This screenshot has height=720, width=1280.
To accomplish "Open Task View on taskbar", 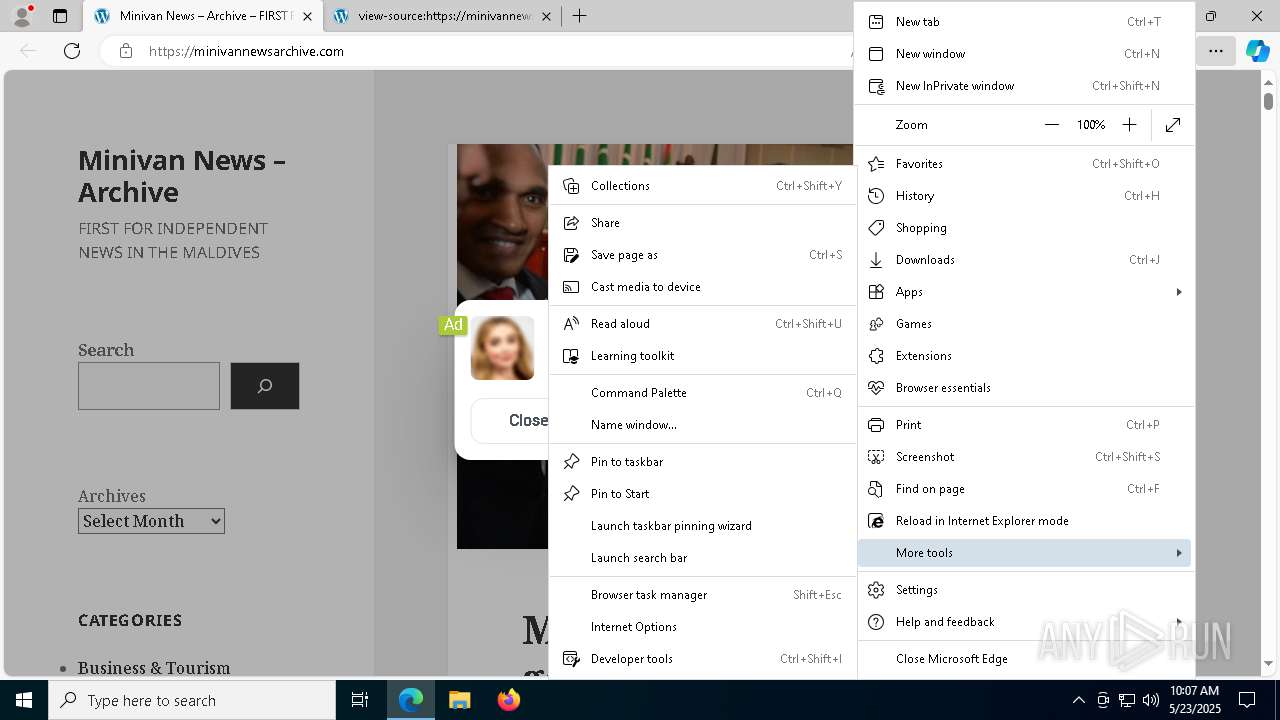I will pos(360,700).
